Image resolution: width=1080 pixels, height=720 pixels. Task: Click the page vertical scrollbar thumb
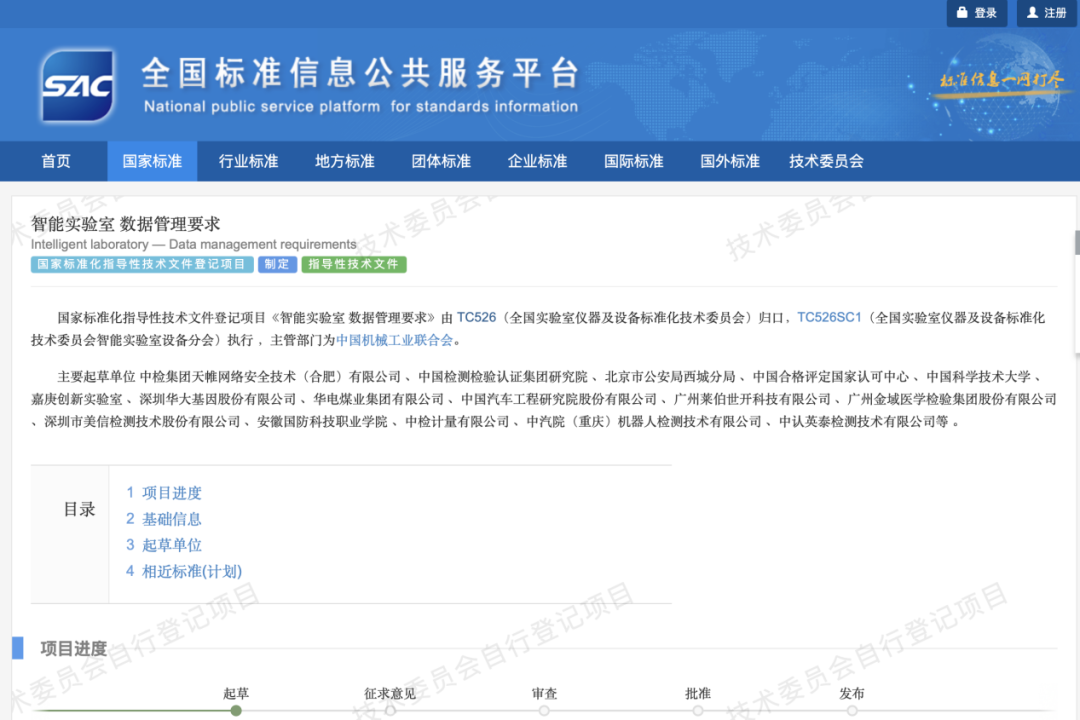[x=1077, y=243]
